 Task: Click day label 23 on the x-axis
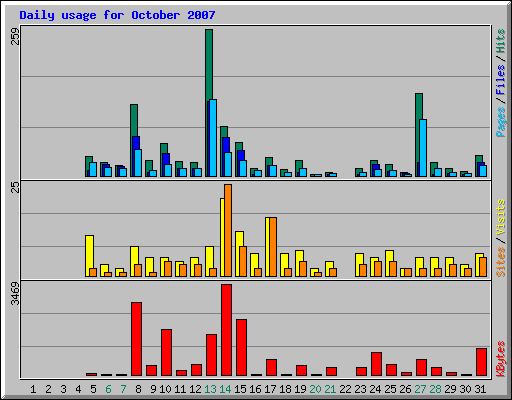click(360, 389)
